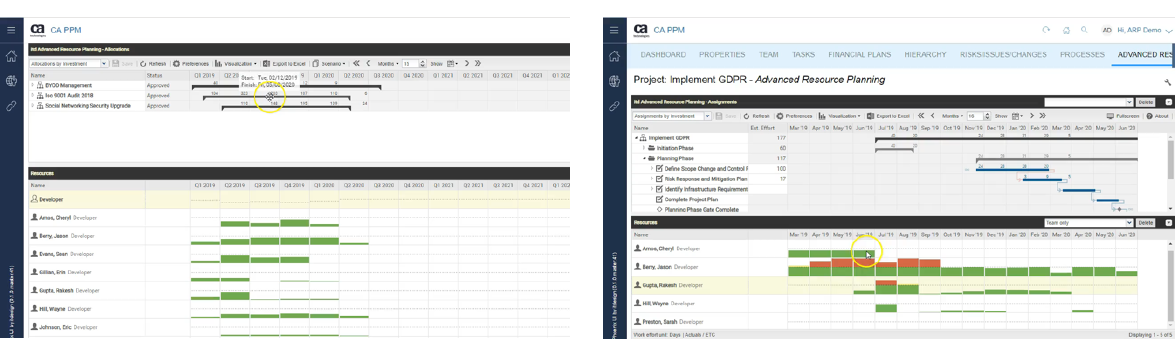
Task: Click the double-left arrow in the Allocations toolbar
Action: click(356, 64)
